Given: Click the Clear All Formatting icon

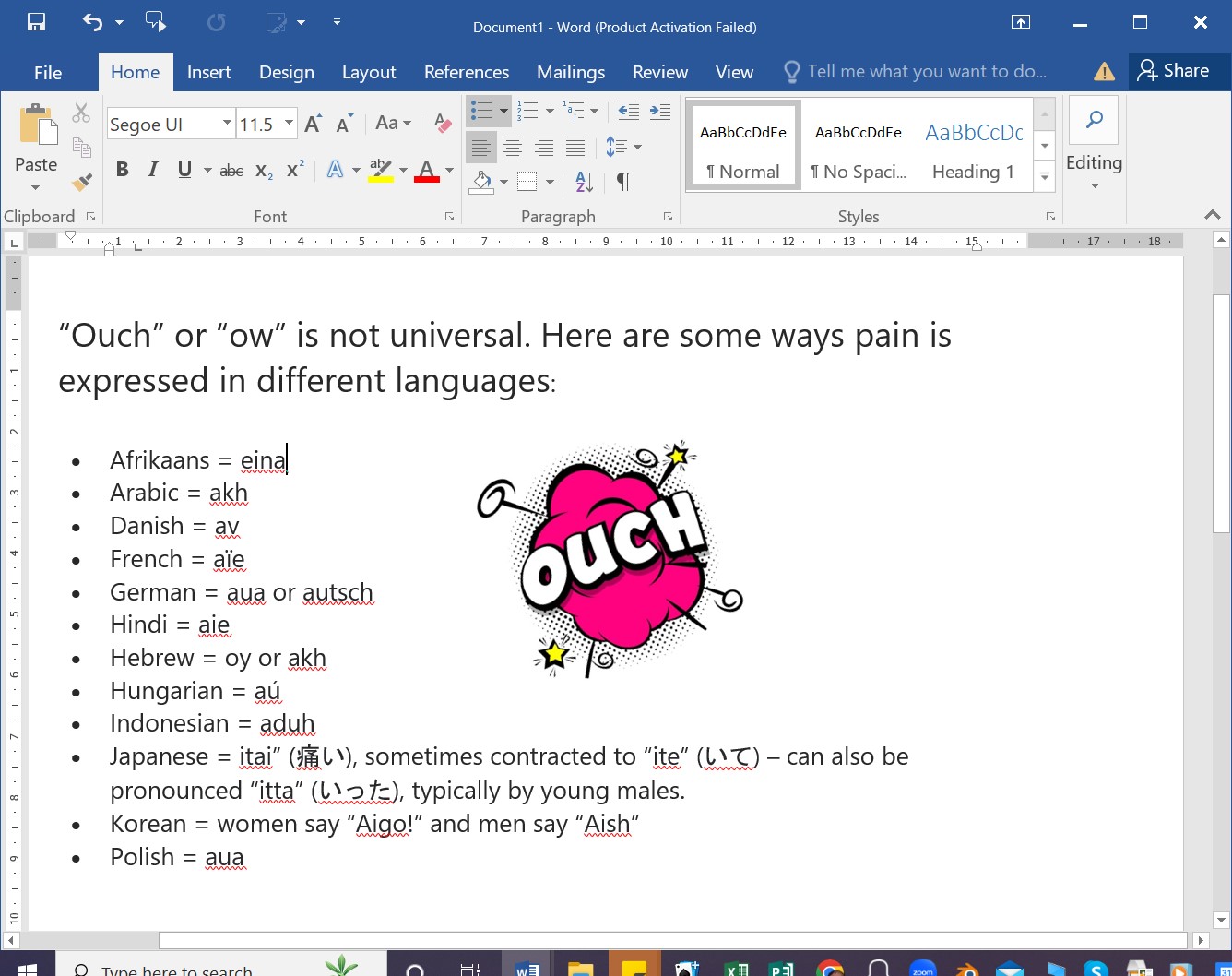Looking at the screenshot, I should click(443, 124).
